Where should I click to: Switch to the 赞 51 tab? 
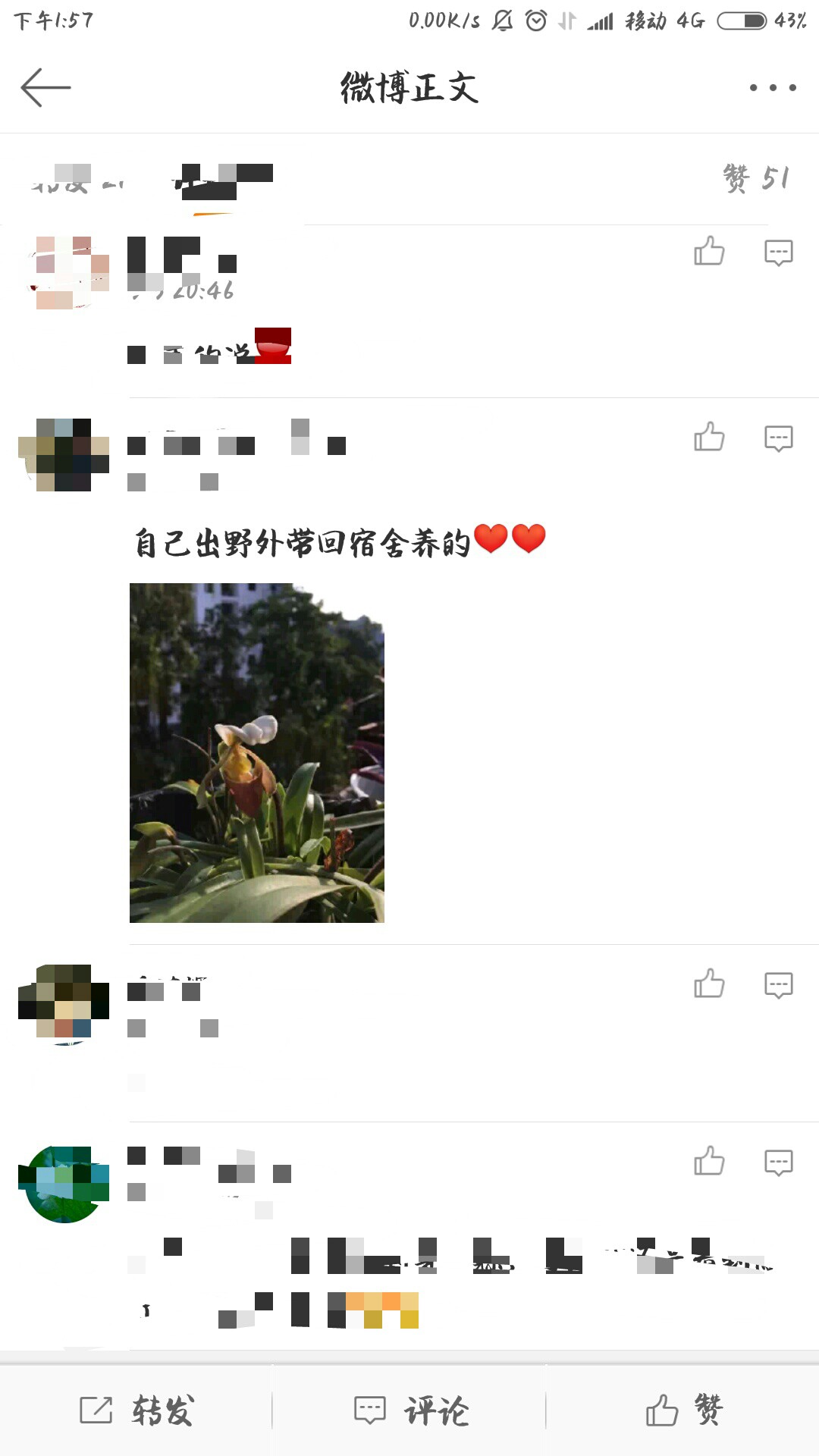[x=756, y=179]
